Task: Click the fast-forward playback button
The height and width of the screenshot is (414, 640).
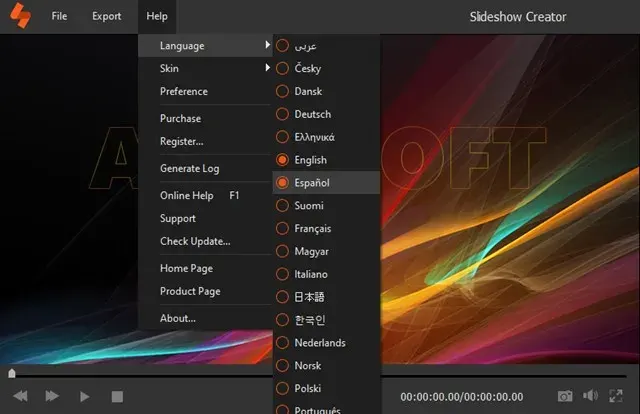Action: pos(52,396)
